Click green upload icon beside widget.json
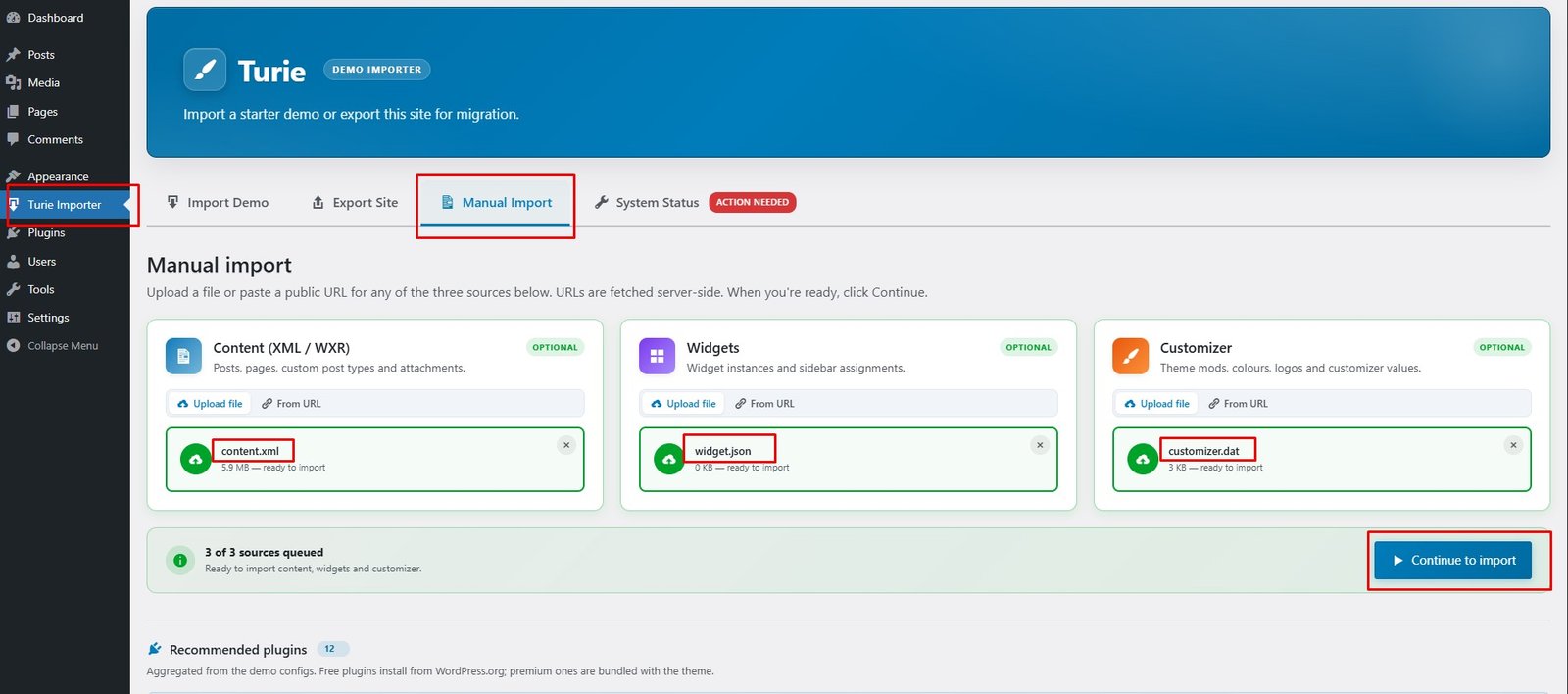This screenshot has height=694, width=1568. (669, 459)
